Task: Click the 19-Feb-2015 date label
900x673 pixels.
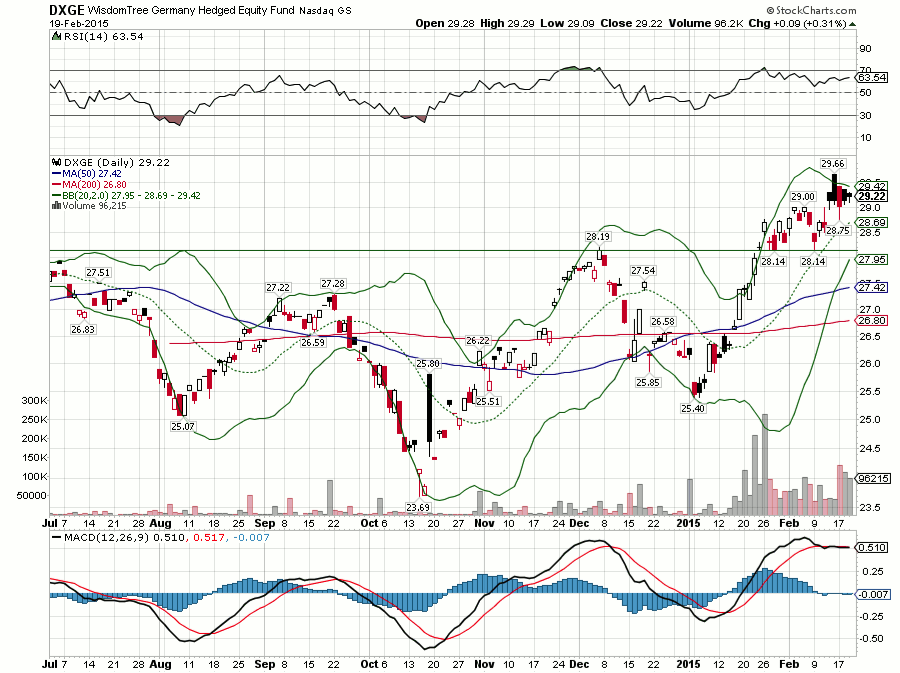Action: [79, 24]
